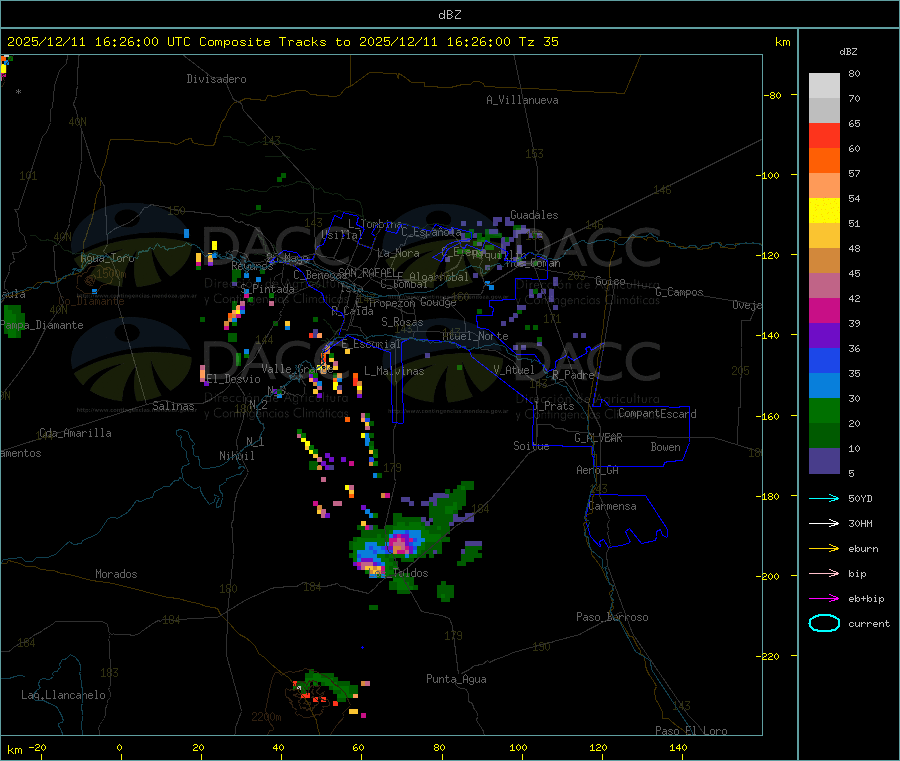Click the 'Bowen' map label
The image size is (900, 761).
click(665, 447)
